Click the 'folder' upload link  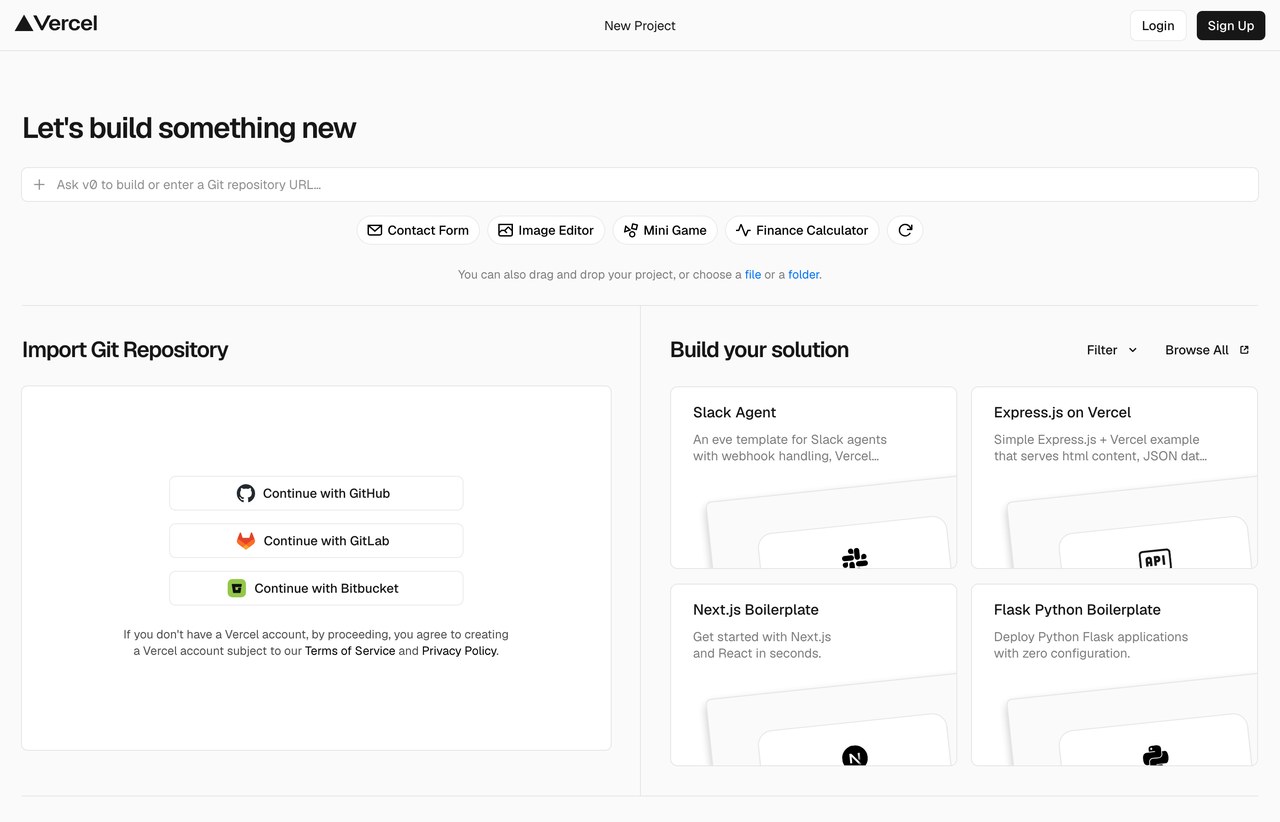point(804,274)
